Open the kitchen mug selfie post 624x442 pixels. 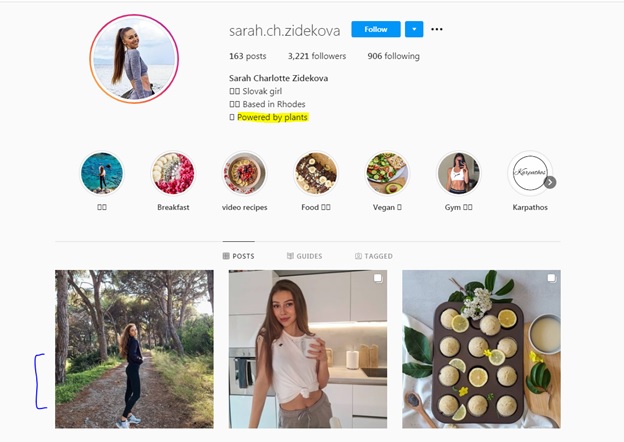[x=308, y=349]
